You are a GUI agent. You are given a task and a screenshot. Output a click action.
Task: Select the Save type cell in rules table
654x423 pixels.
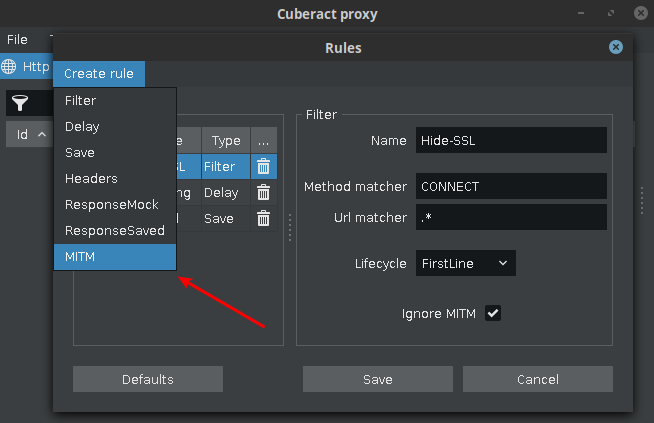[x=226, y=218]
